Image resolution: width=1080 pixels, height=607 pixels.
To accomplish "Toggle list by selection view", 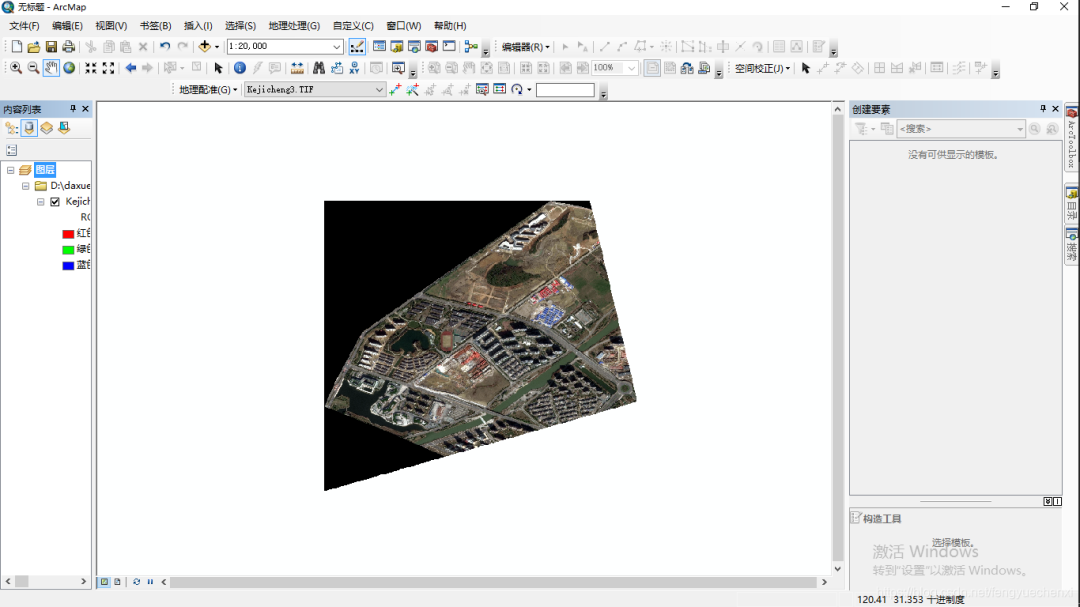I will (64, 128).
